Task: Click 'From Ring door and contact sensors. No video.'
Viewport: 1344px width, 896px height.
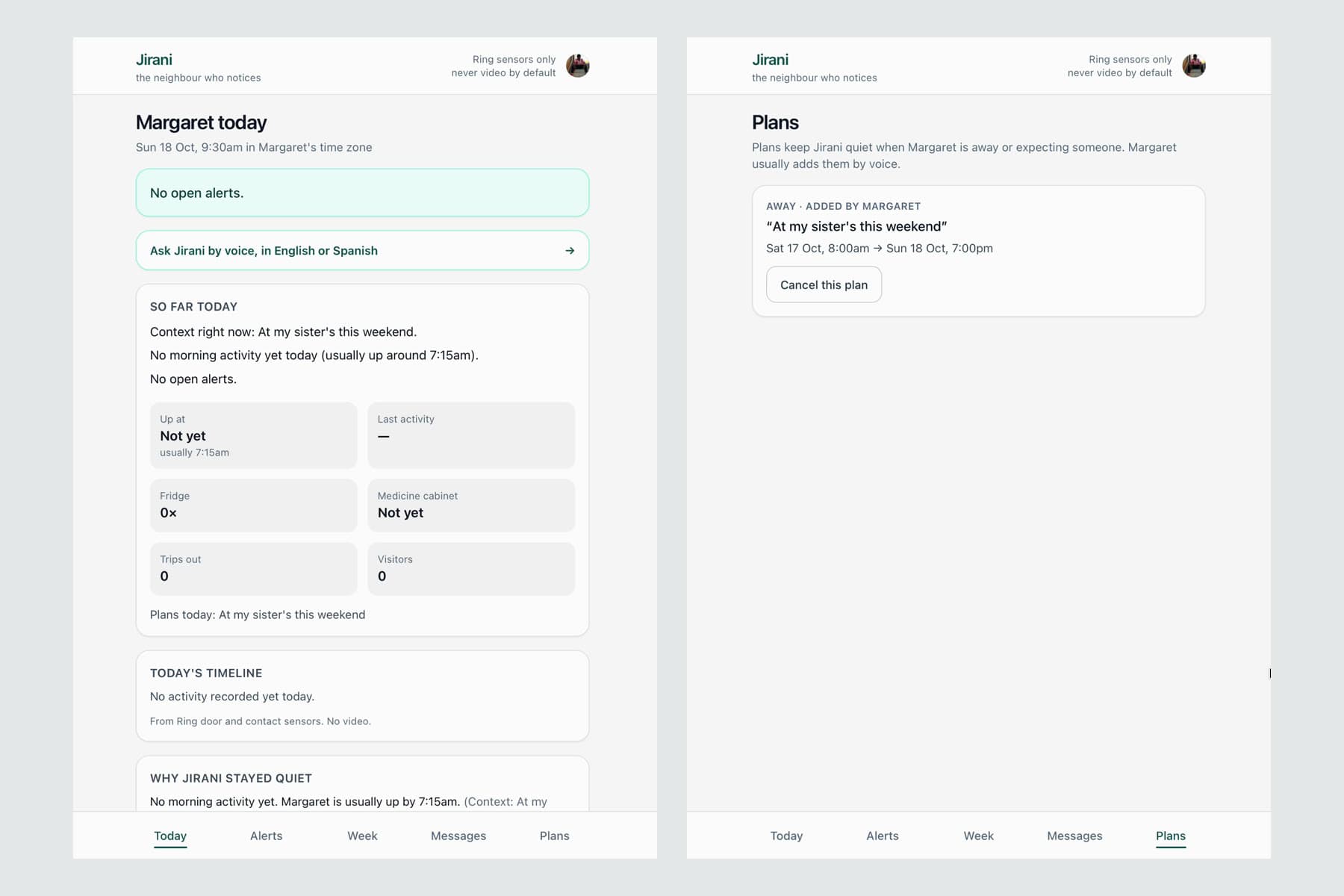Action: [x=260, y=721]
